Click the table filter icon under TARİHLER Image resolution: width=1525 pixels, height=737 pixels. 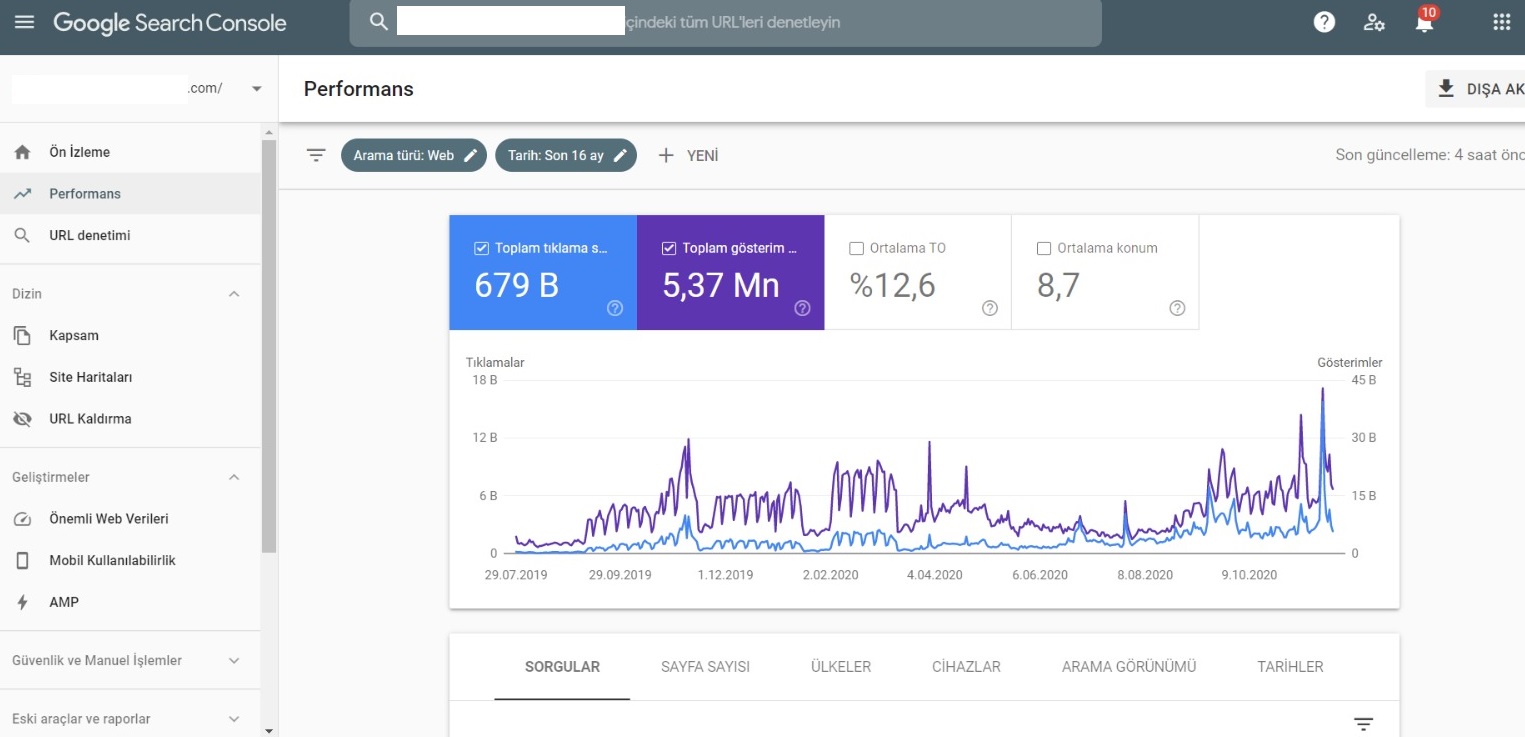[1363, 724]
